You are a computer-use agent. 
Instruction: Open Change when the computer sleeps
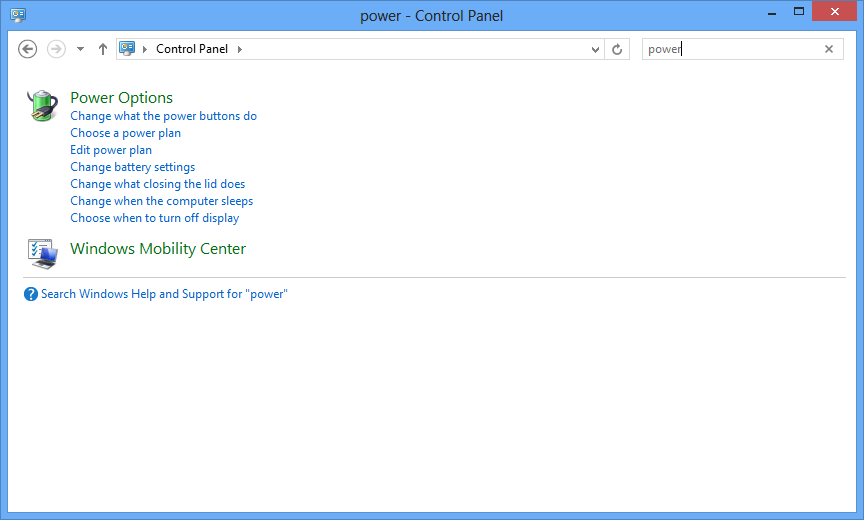pyautogui.click(x=161, y=201)
